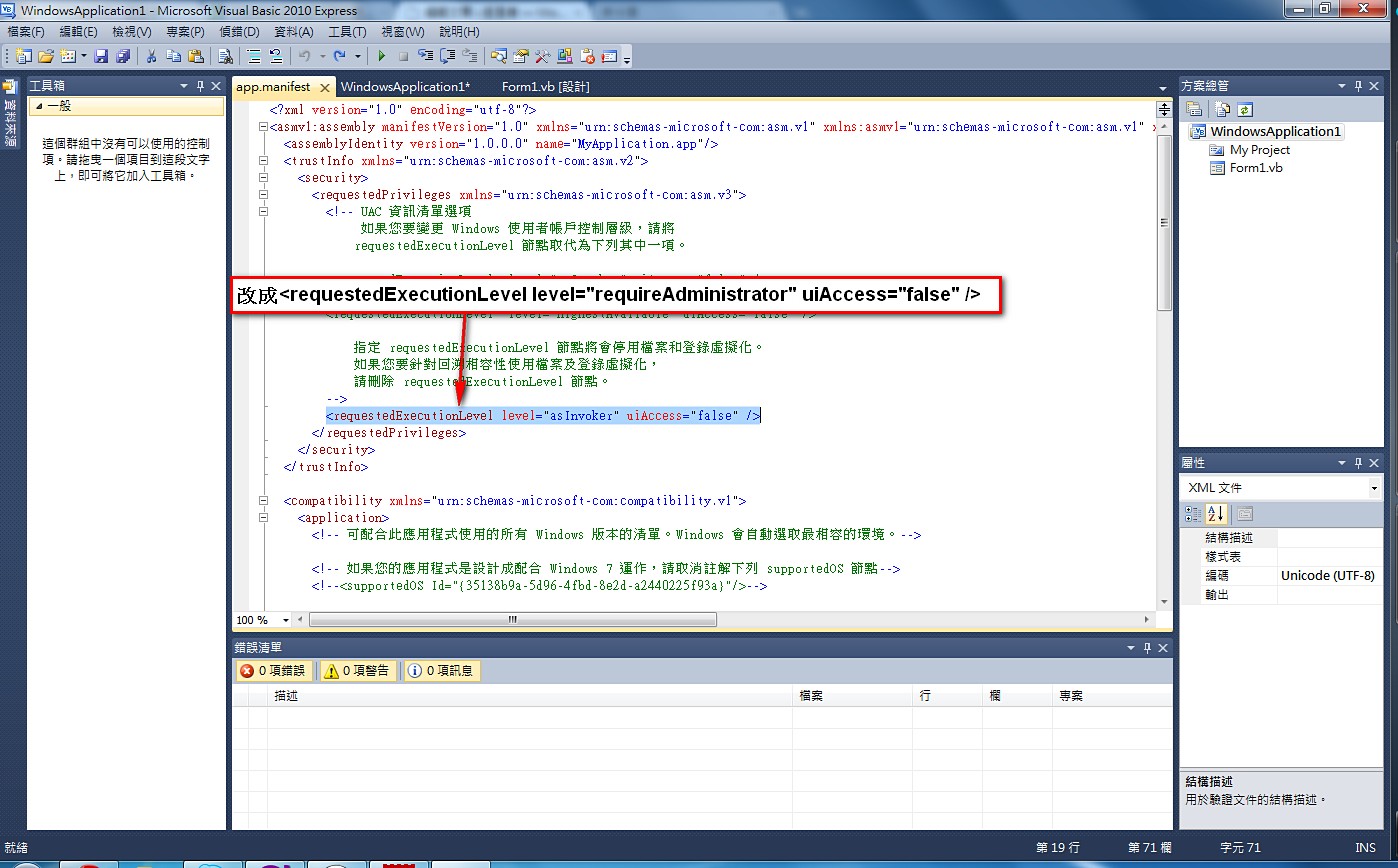Viewport: 1398px width, 868px height.
Task: Click the Save toolbar icon
Action: [x=101, y=56]
